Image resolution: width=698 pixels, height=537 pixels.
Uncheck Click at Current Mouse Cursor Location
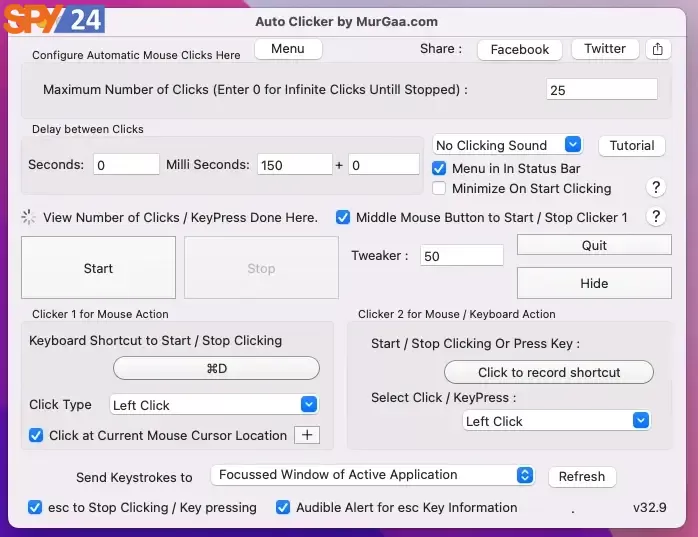coord(36,435)
